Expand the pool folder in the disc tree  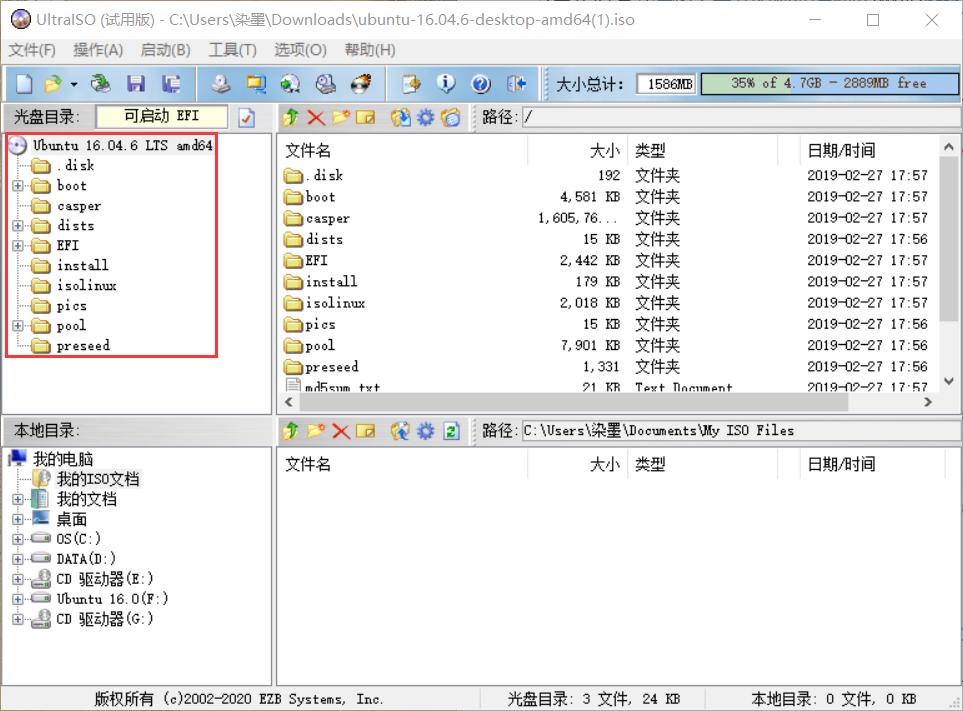(x=18, y=325)
